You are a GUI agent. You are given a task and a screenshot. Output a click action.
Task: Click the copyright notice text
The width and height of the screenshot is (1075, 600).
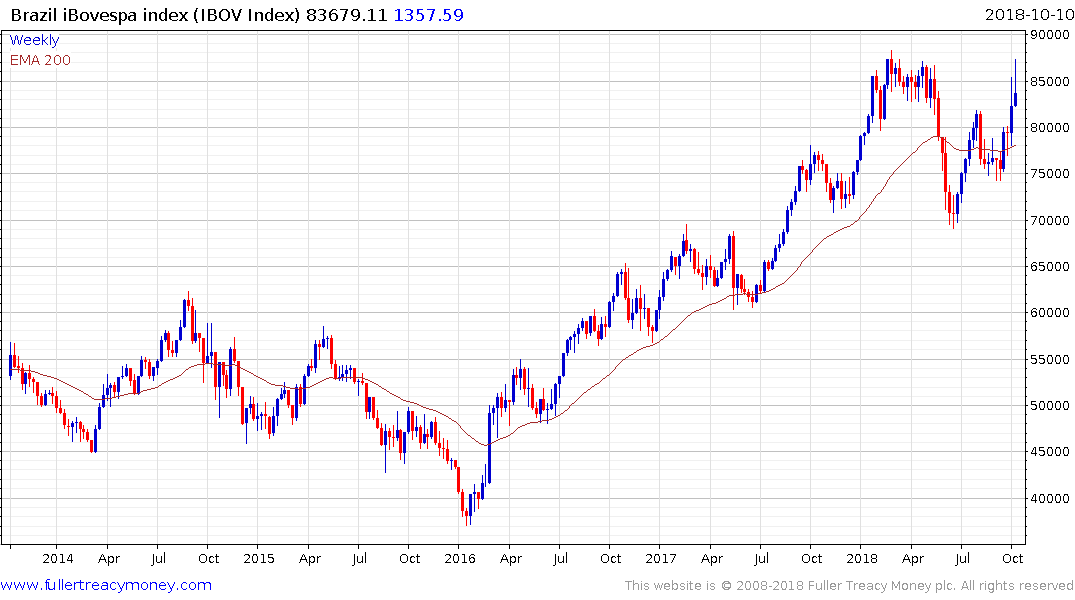[x=849, y=586]
